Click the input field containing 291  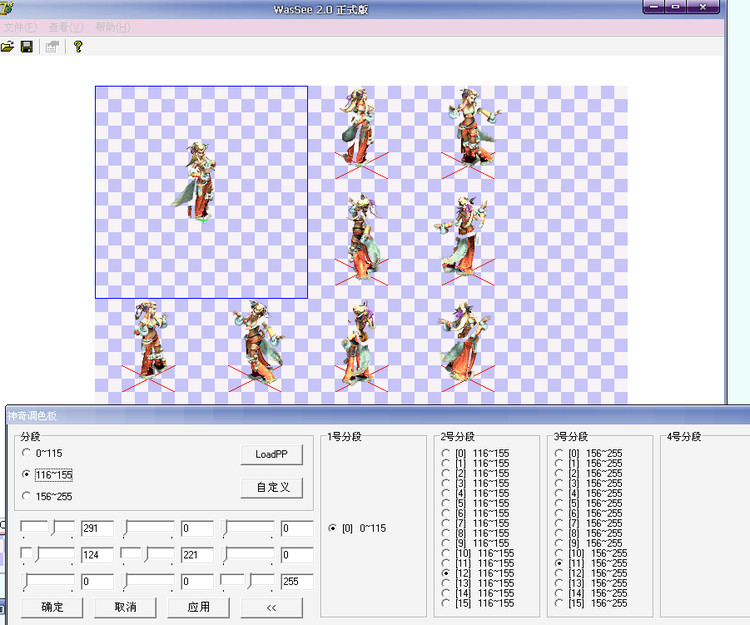pos(97,528)
